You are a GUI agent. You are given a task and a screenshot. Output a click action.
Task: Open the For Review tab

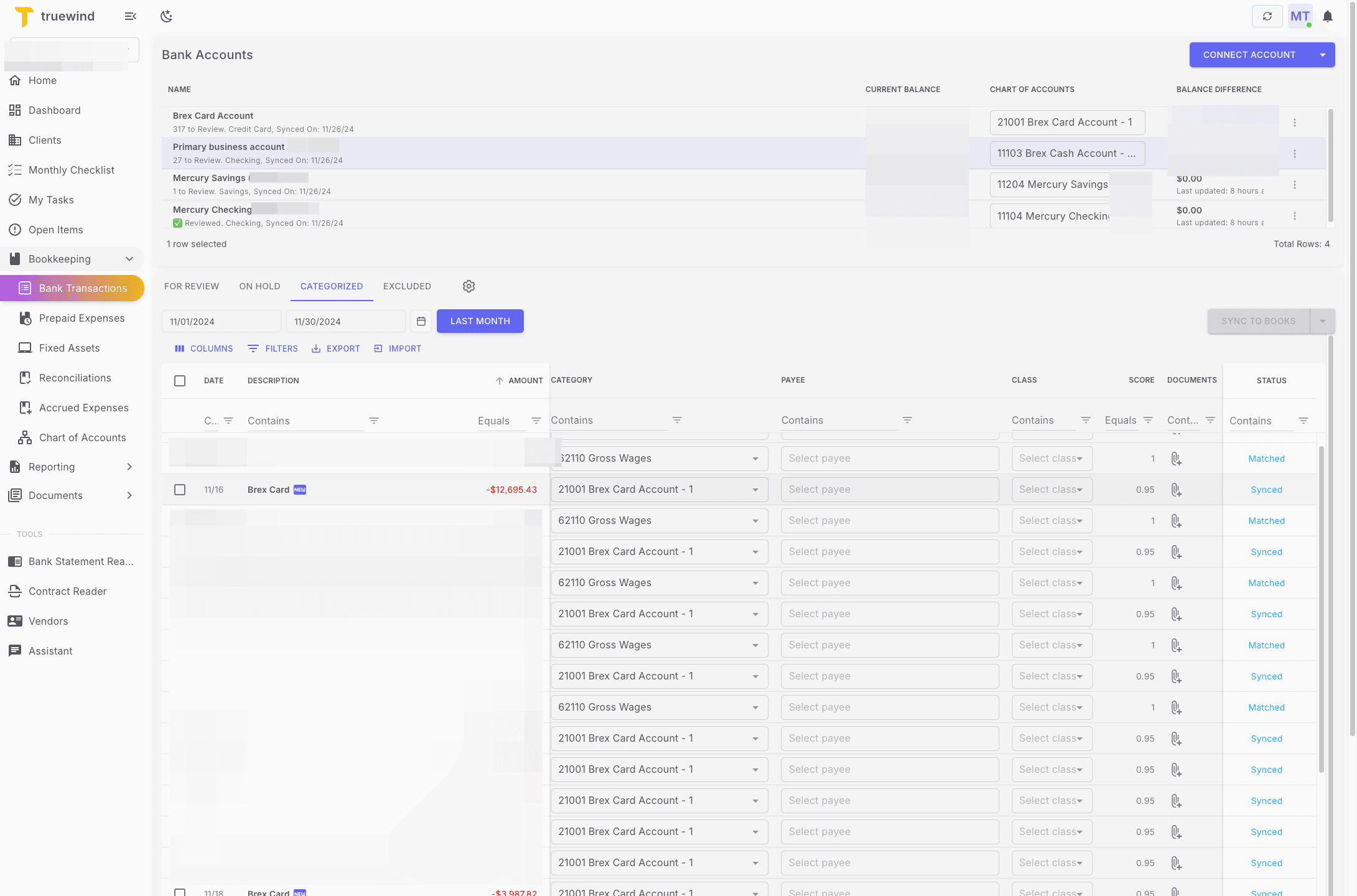pyautogui.click(x=192, y=286)
